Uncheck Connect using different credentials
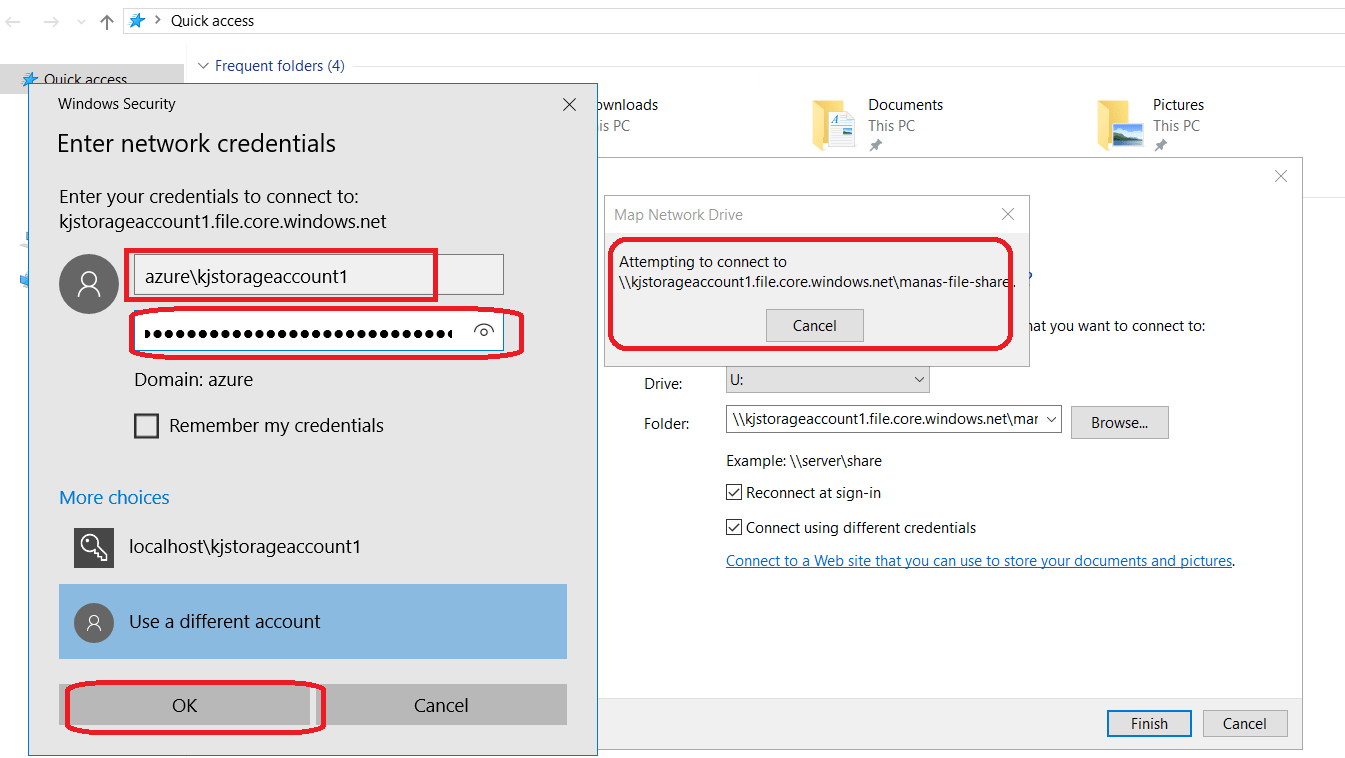 click(734, 527)
